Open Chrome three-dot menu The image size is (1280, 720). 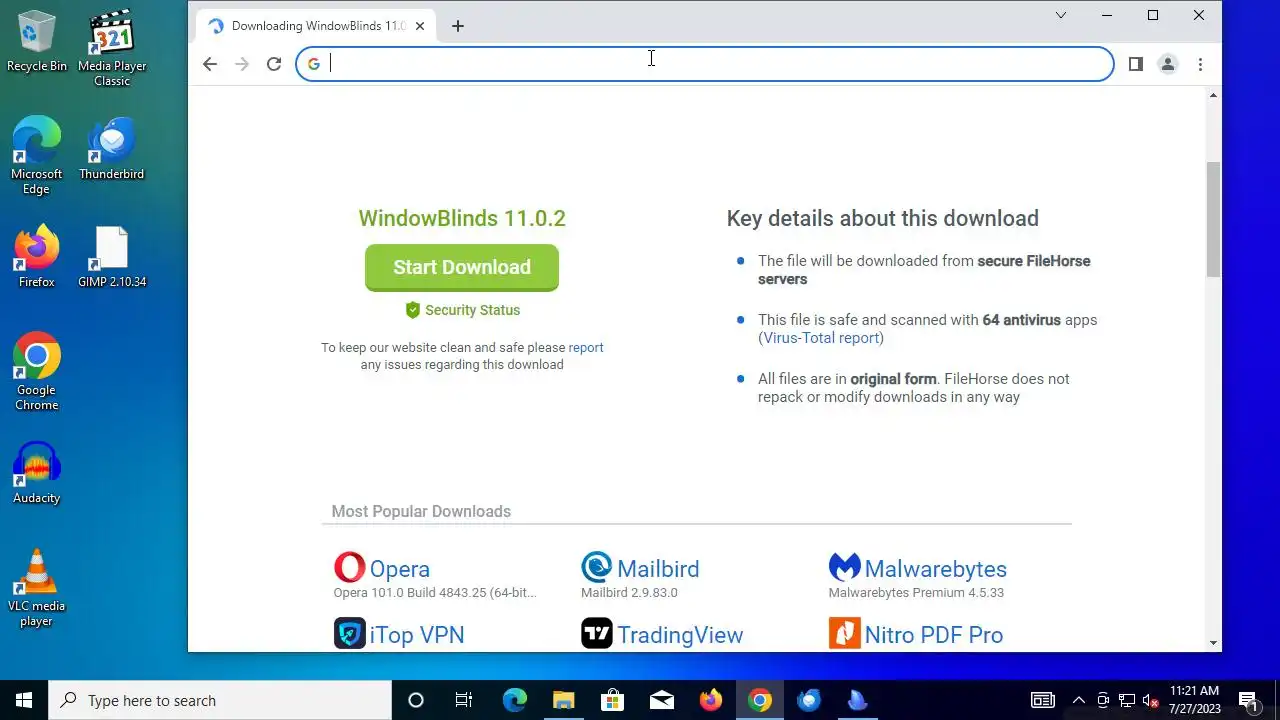coord(1200,64)
